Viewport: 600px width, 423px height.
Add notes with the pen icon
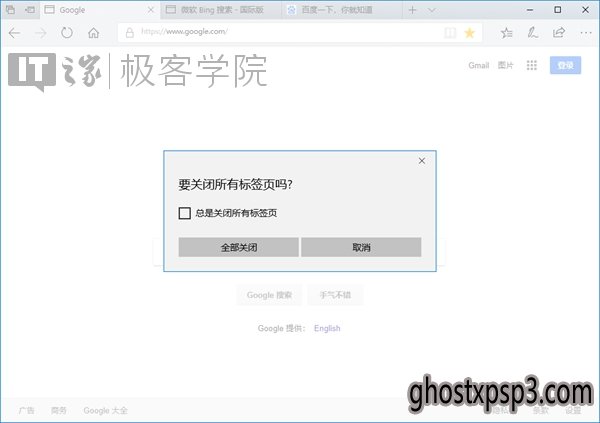tap(533, 33)
